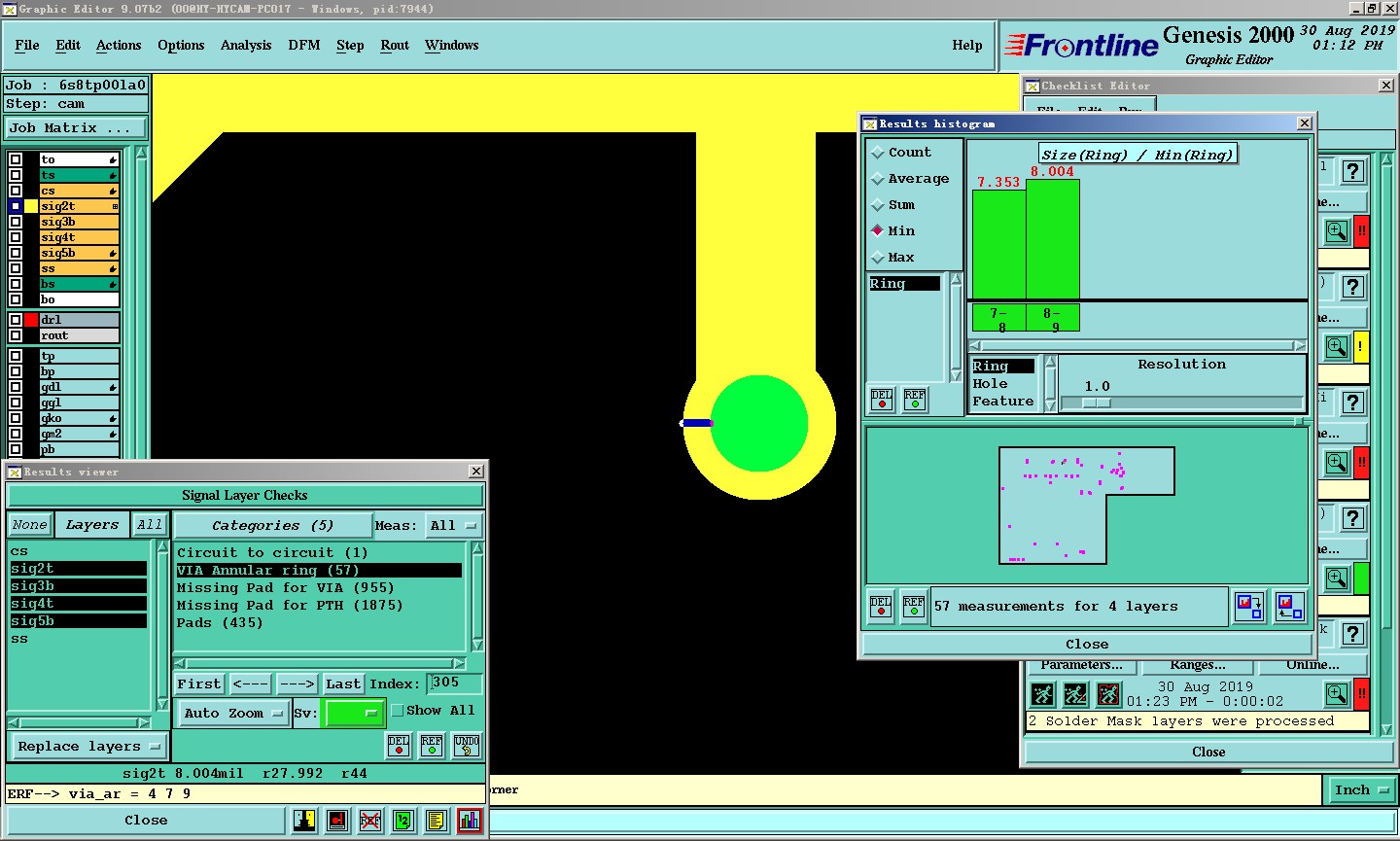Click the Resolution slider handle
Image resolution: width=1400 pixels, height=841 pixels.
[x=1097, y=403]
